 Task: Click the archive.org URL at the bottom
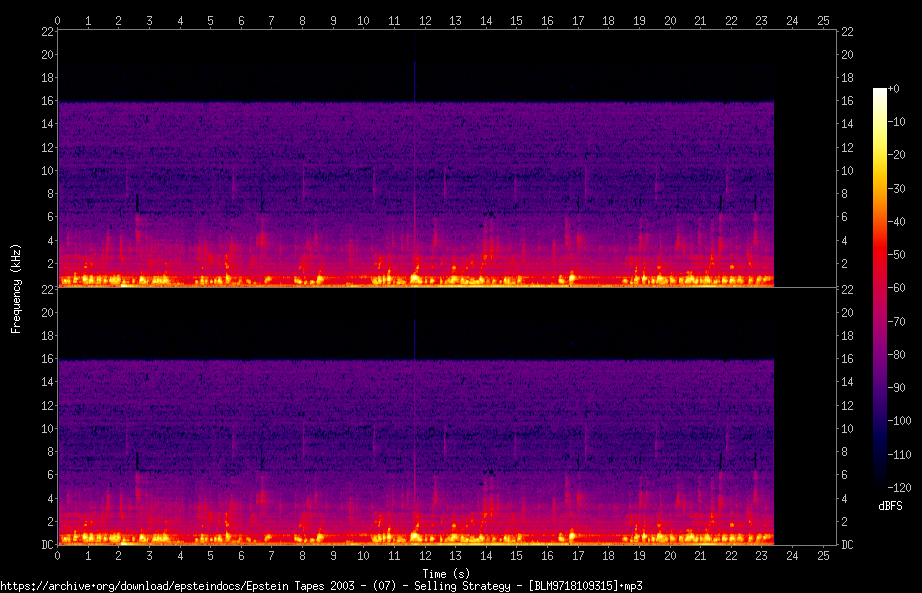tap(320, 585)
